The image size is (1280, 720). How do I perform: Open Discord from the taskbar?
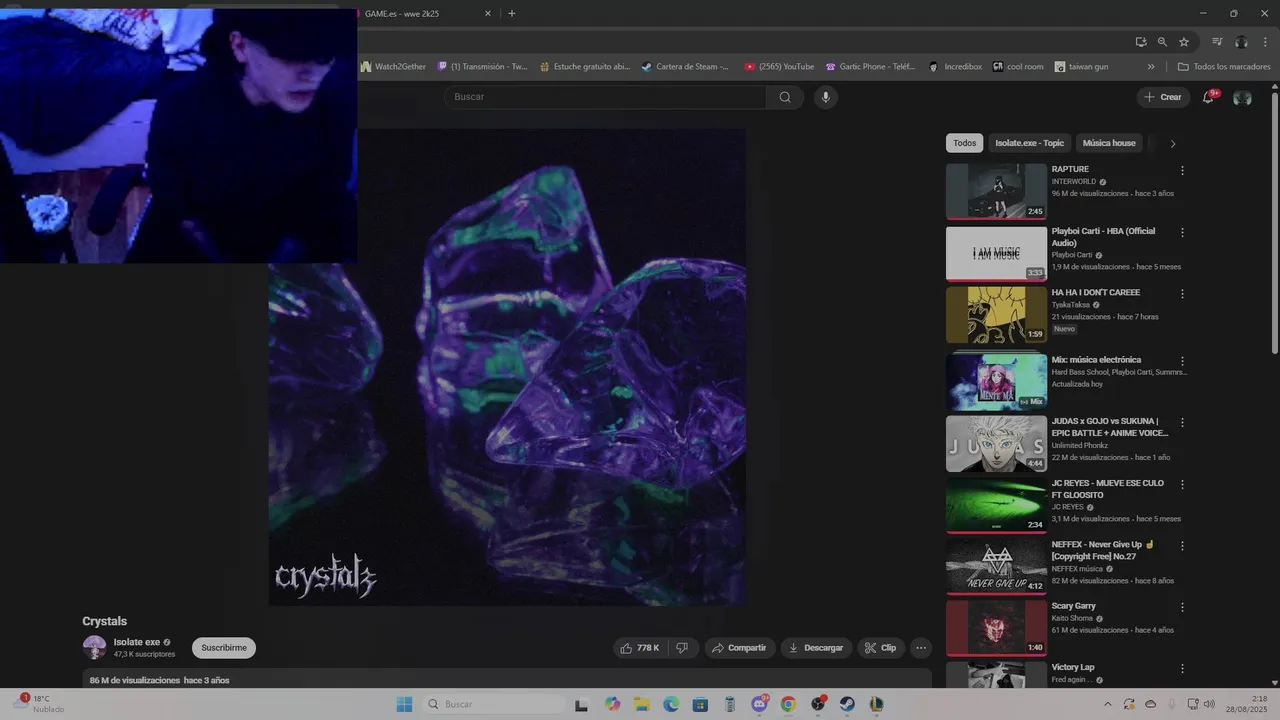tap(759, 704)
